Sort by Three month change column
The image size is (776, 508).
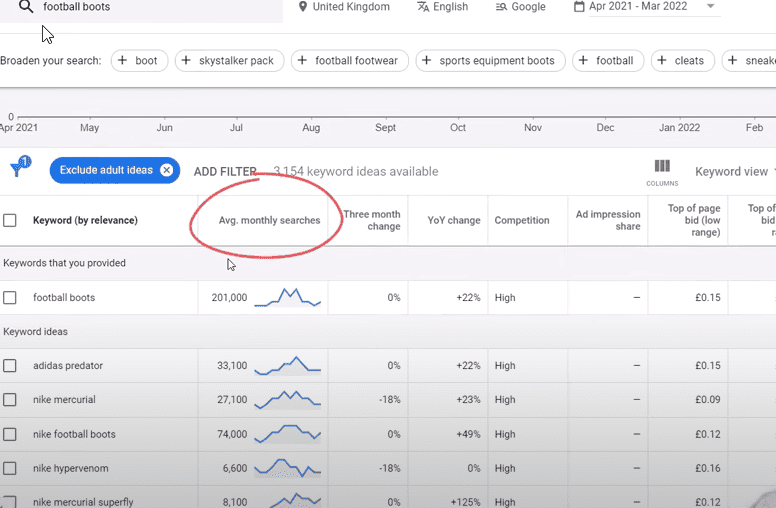tap(372, 220)
